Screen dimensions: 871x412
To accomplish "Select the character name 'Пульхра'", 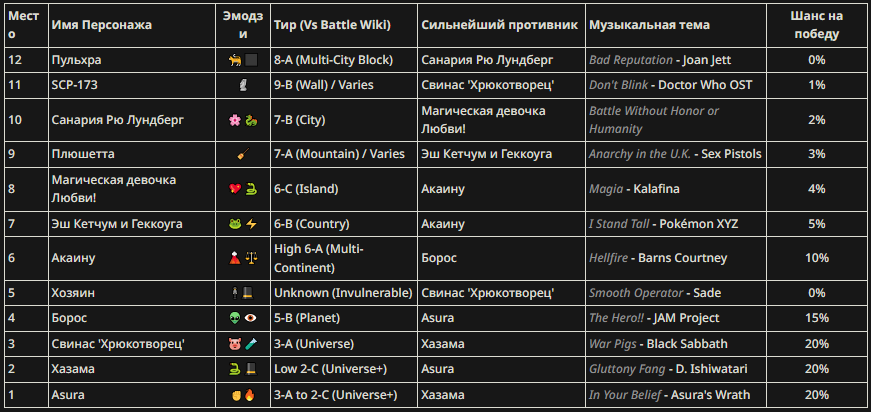I will pyautogui.click(x=76, y=60).
